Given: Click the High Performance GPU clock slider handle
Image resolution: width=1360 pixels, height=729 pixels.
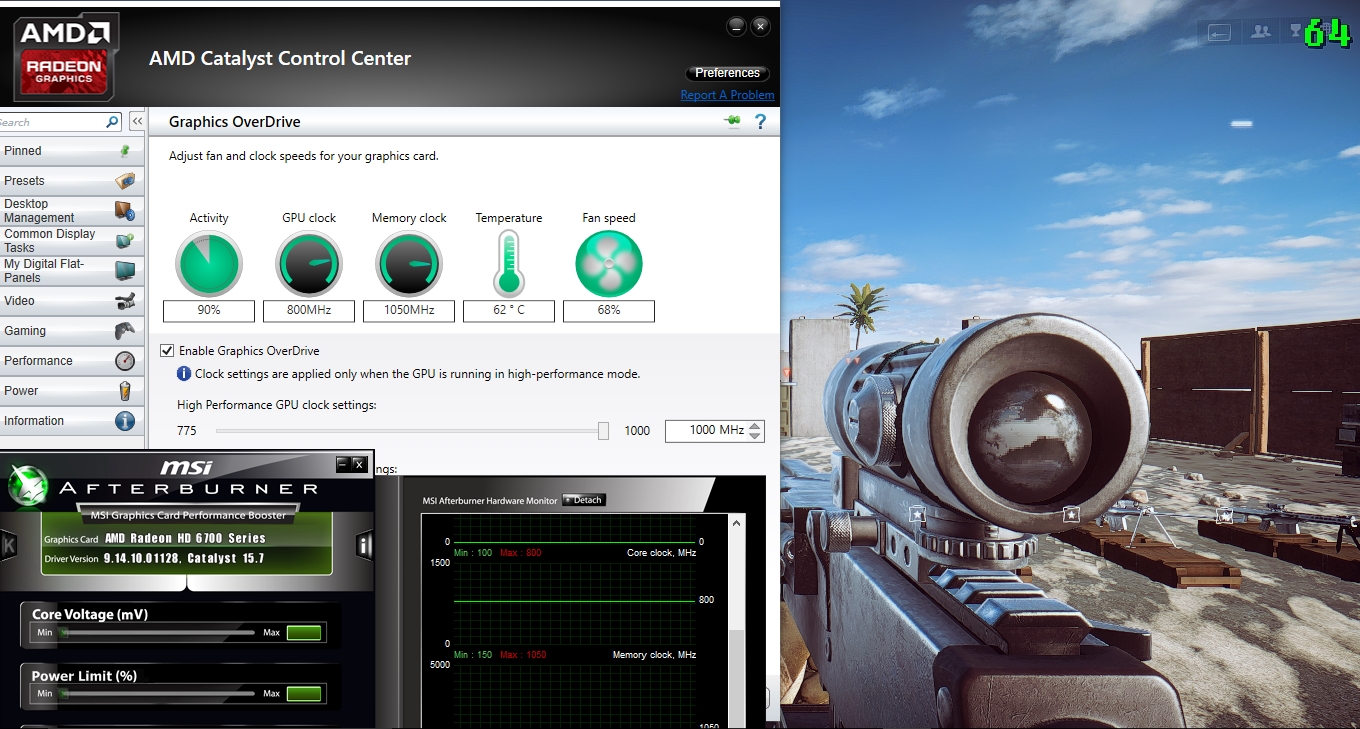Looking at the screenshot, I should 603,431.
